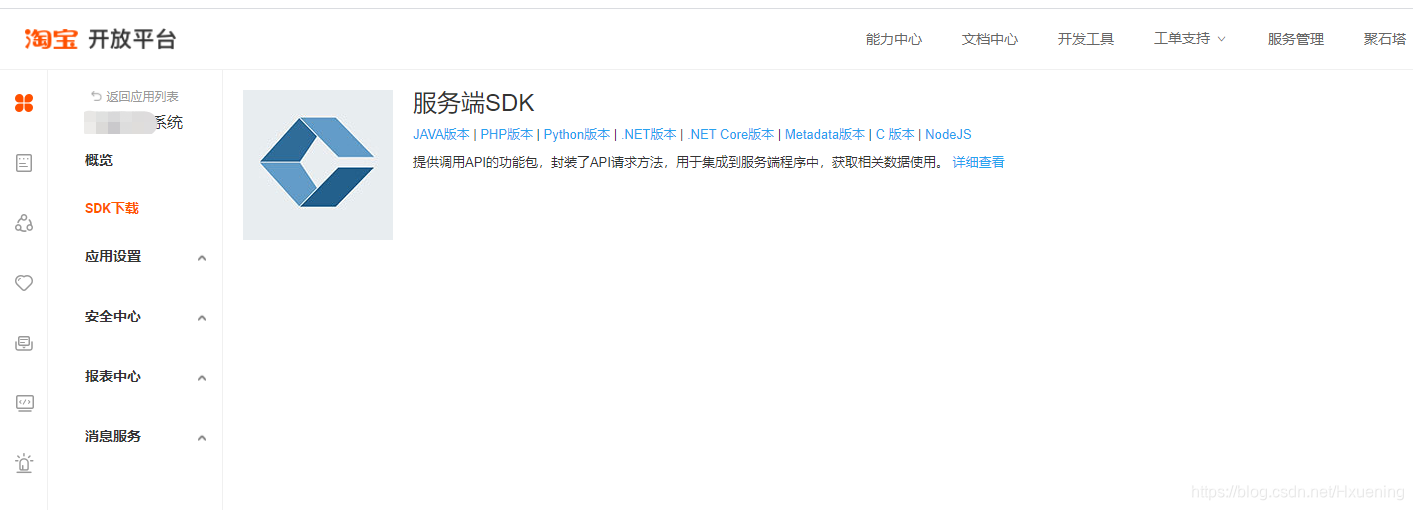Screen dimensions: 1413x510
Task: Expand the 报表中心 section chevron
Action: coord(202,378)
